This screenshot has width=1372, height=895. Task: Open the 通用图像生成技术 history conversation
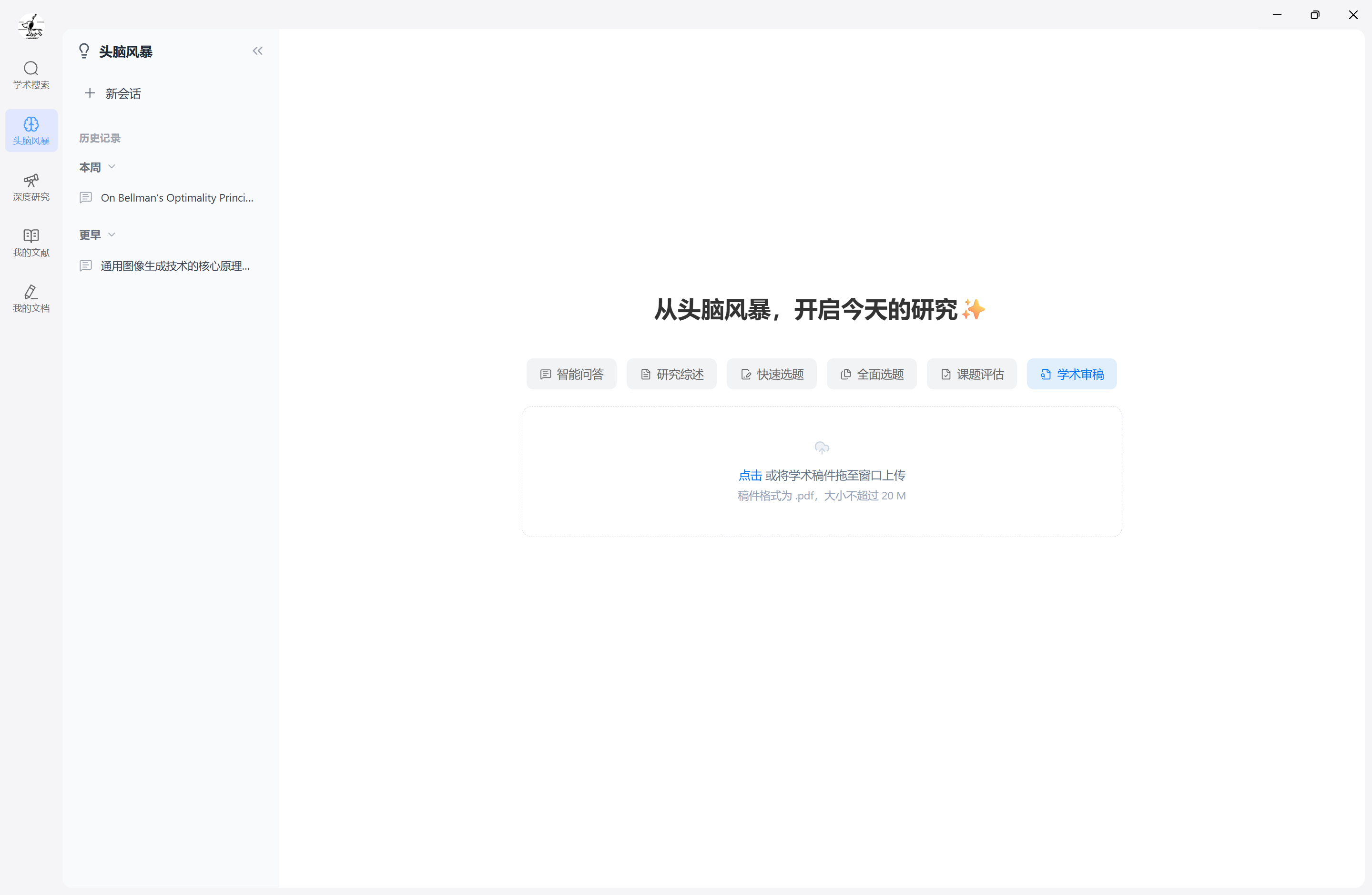click(175, 266)
